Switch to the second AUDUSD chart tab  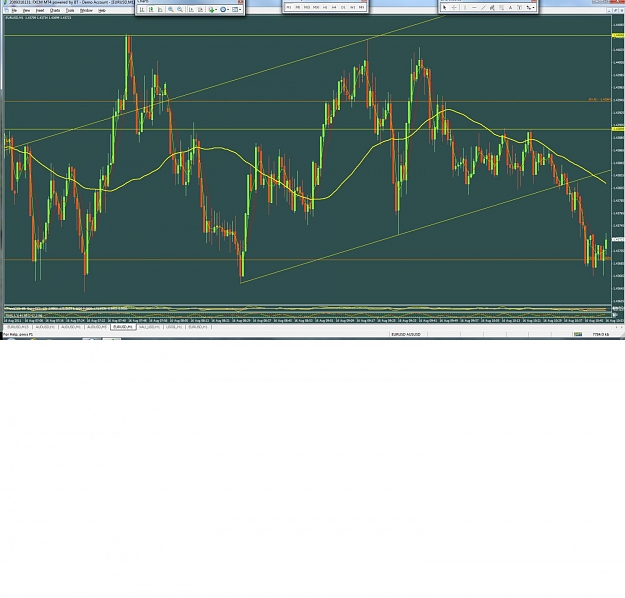pyautogui.click(x=71, y=327)
